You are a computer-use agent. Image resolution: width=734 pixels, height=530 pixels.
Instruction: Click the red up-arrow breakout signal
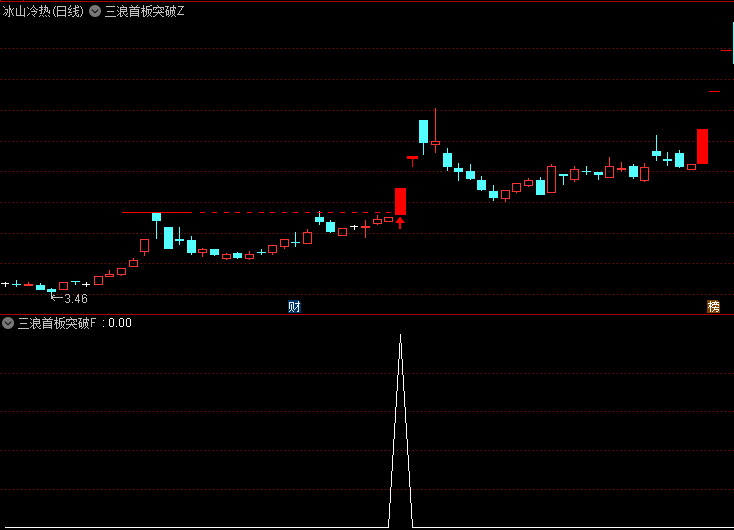(x=400, y=223)
